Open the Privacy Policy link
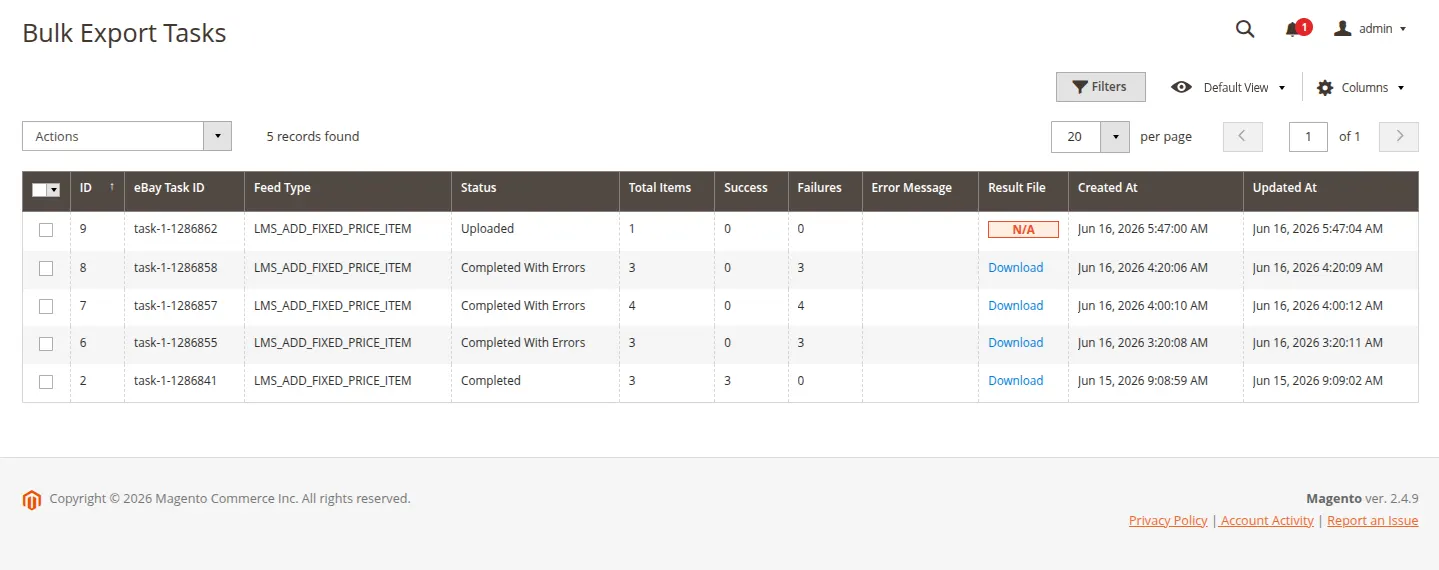Viewport: 1439px width, 570px height. point(1168,520)
